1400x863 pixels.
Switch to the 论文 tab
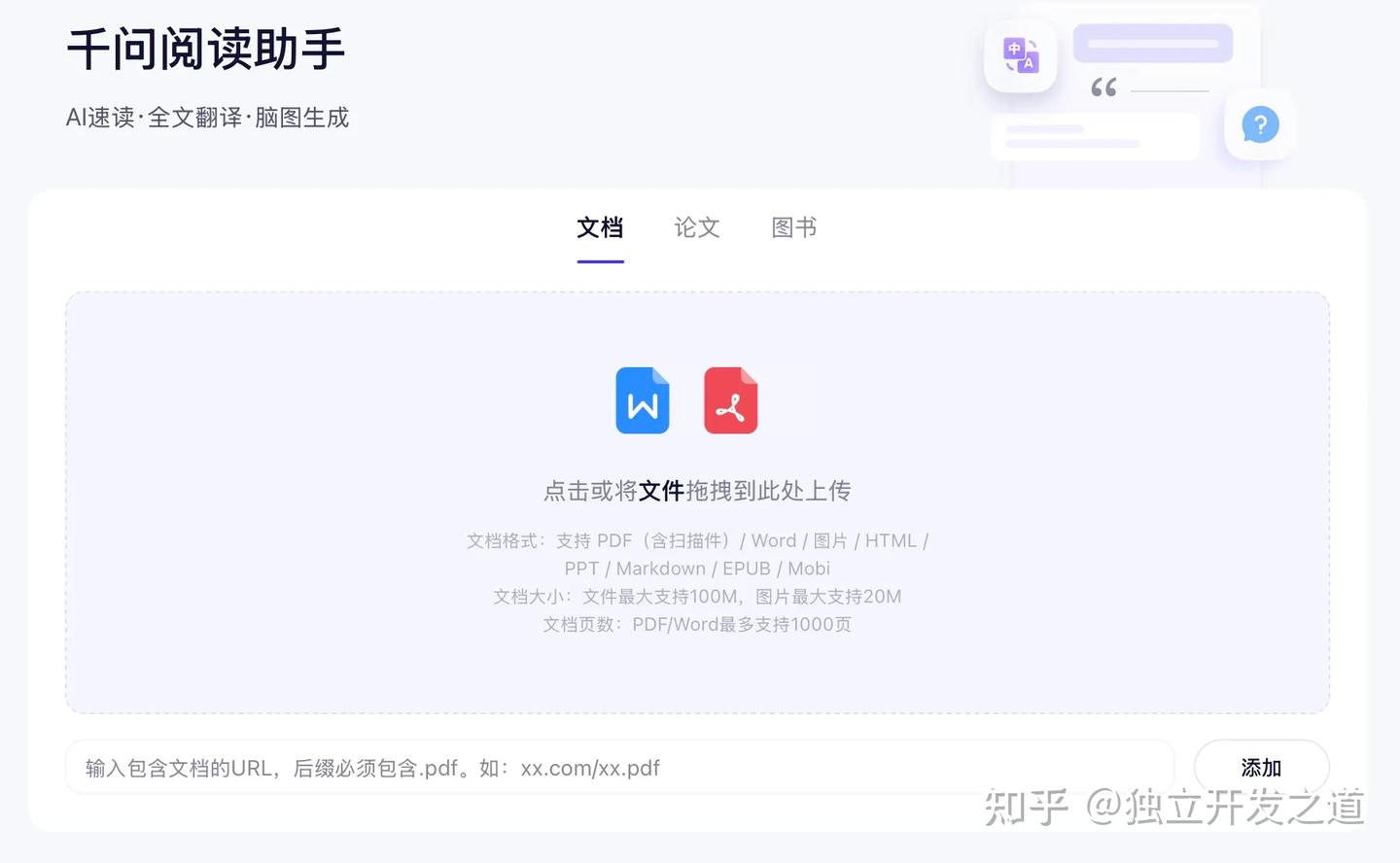pyautogui.click(x=697, y=228)
